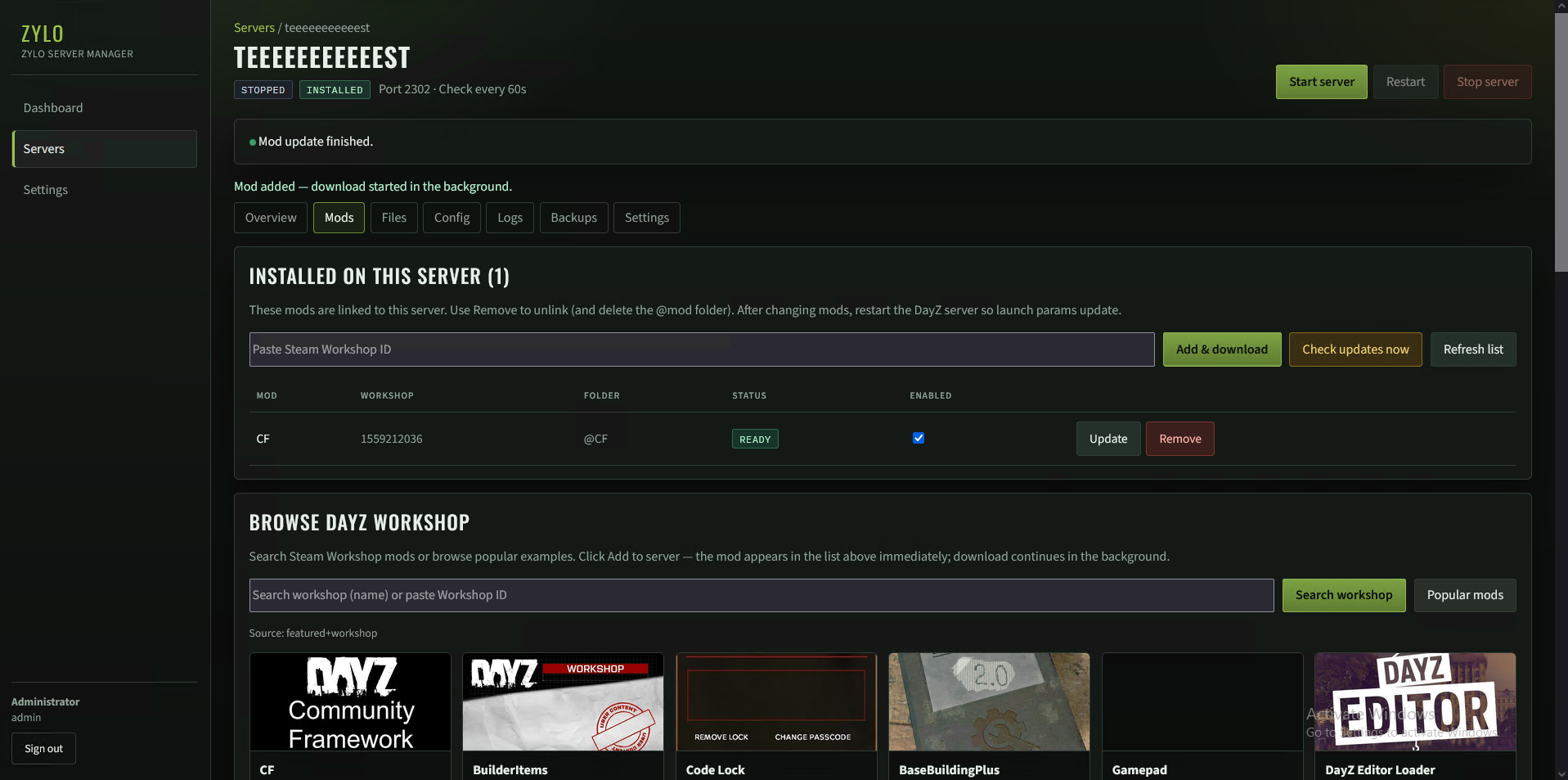The image size is (1568, 780).
Task: Click the page vertical scrollbar
Action: pos(1561,142)
